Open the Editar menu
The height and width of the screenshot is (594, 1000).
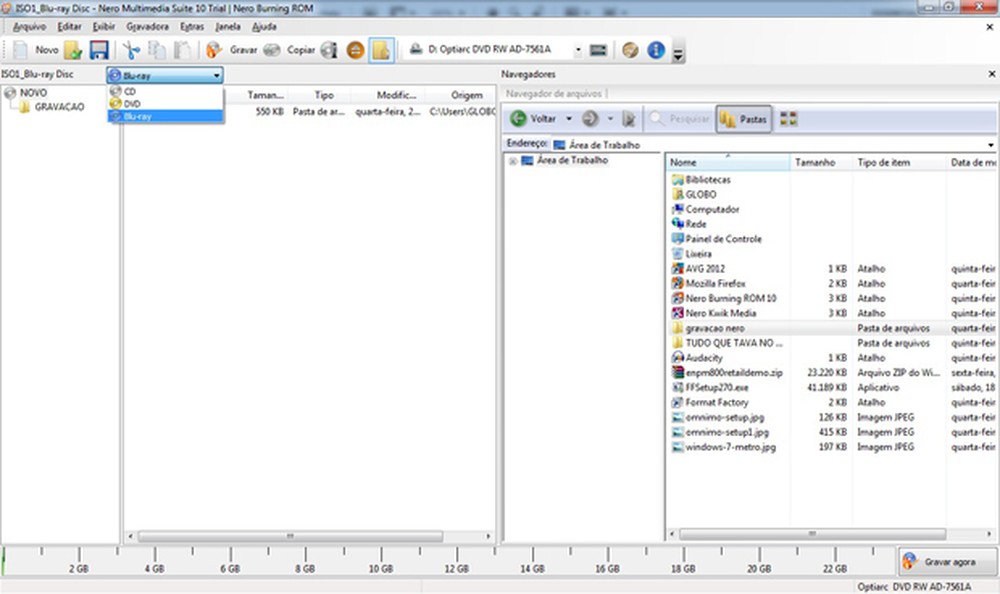coord(70,27)
